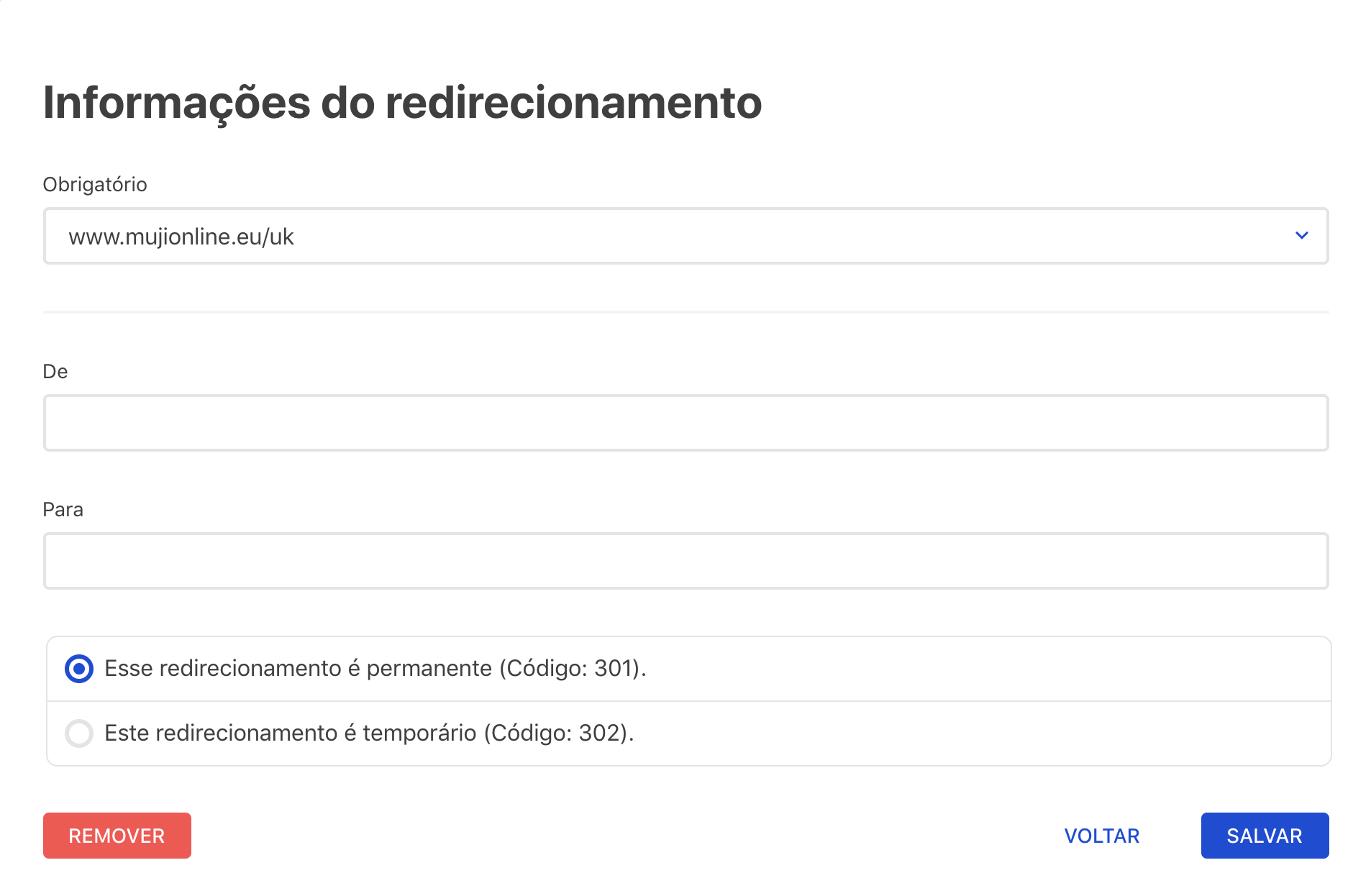Image resolution: width=1371 pixels, height=896 pixels.
Task: Click the VOLTAR link
Action: [x=1102, y=835]
